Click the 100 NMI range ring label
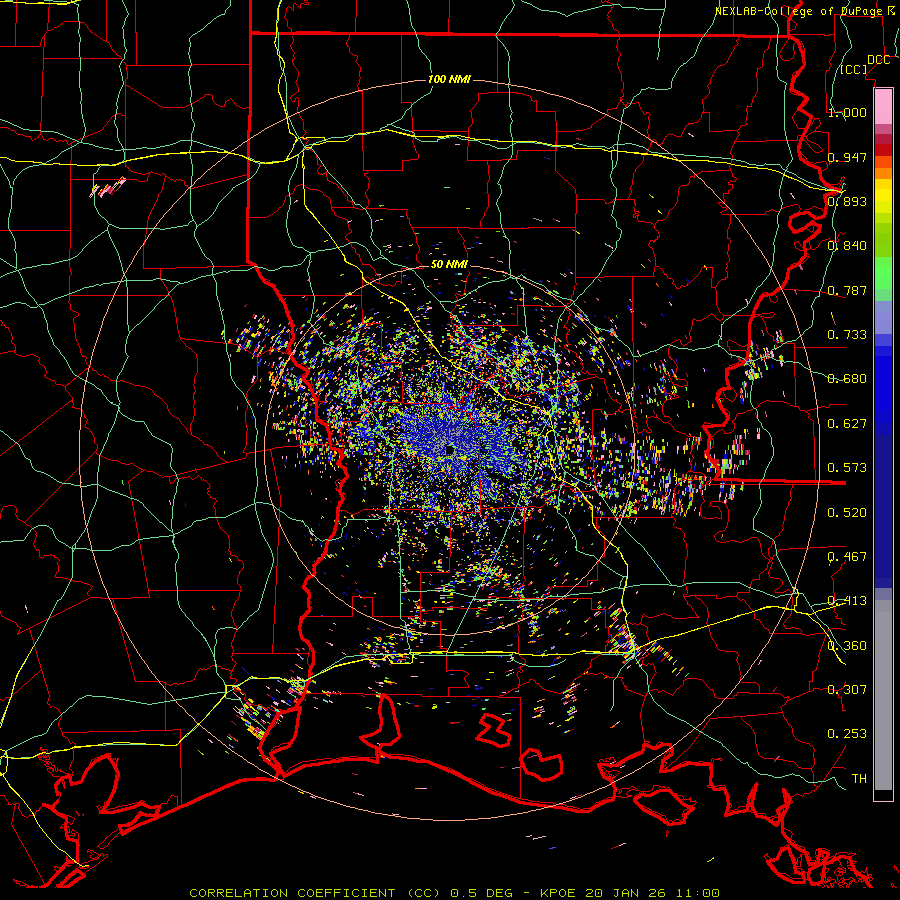The width and height of the screenshot is (900, 900). coord(449,79)
